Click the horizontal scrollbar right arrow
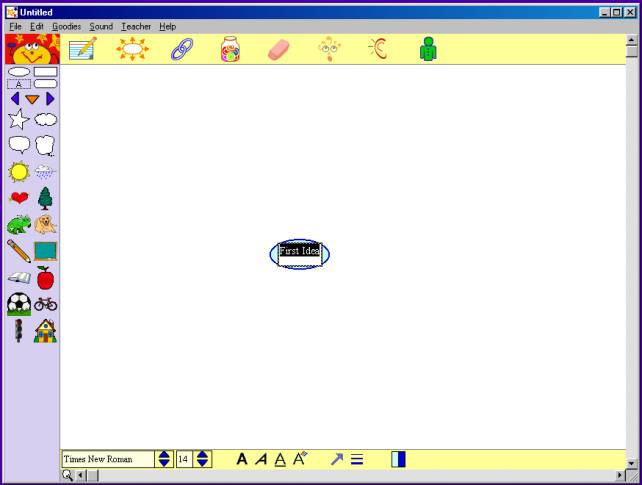Screen dimensions: 642x485 click(620, 475)
